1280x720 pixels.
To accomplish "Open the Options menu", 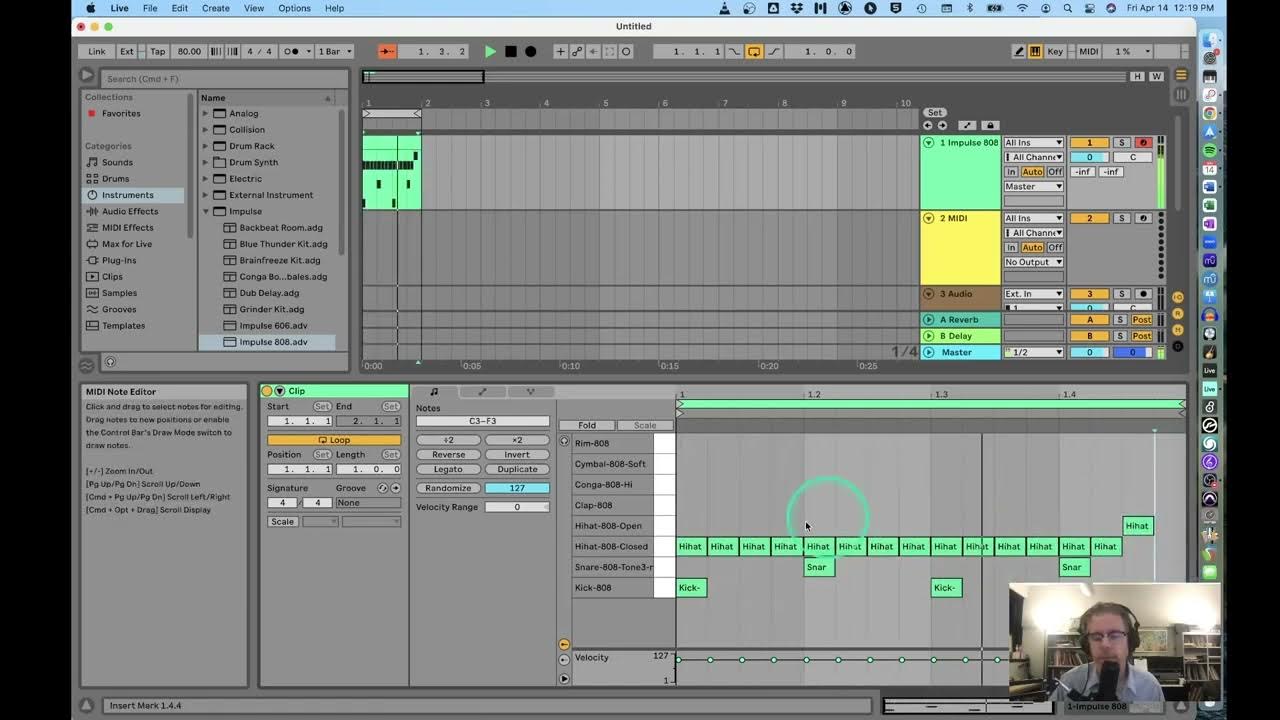I will [x=294, y=8].
